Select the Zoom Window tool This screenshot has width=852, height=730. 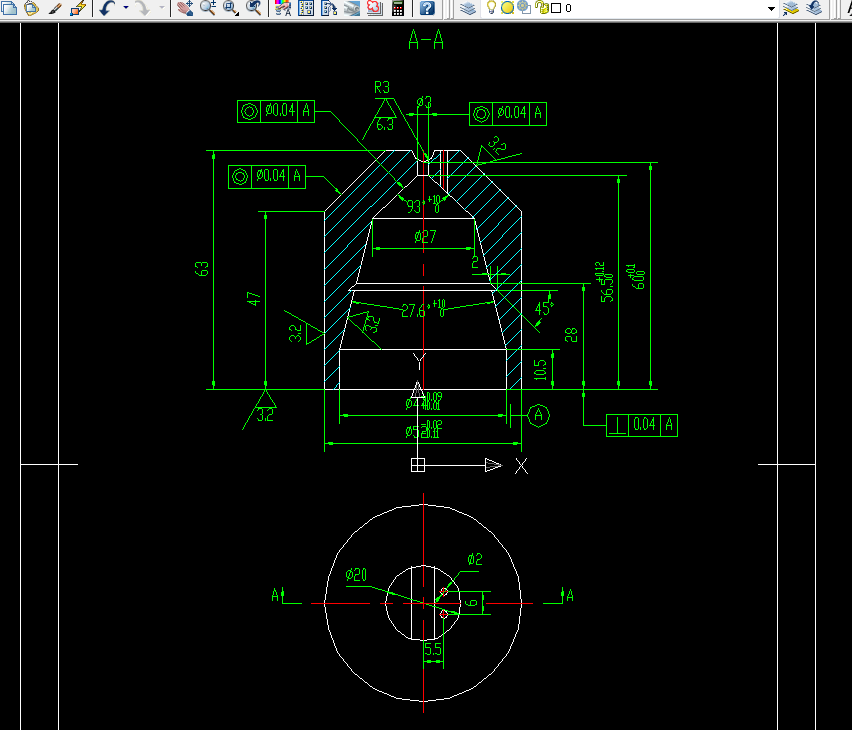point(231,8)
